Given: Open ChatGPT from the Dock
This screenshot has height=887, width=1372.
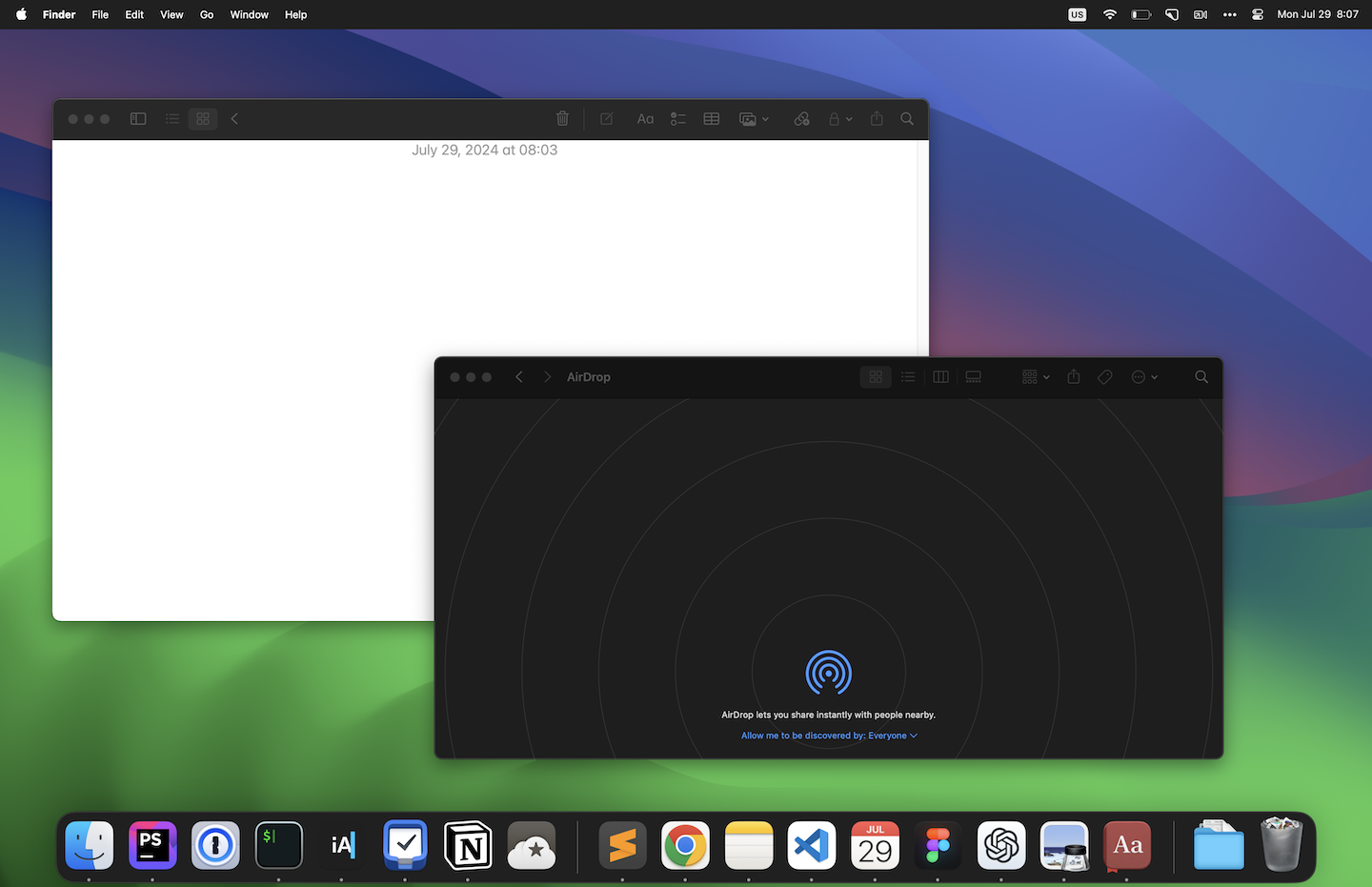Looking at the screenshot, I should [1001, 845].
